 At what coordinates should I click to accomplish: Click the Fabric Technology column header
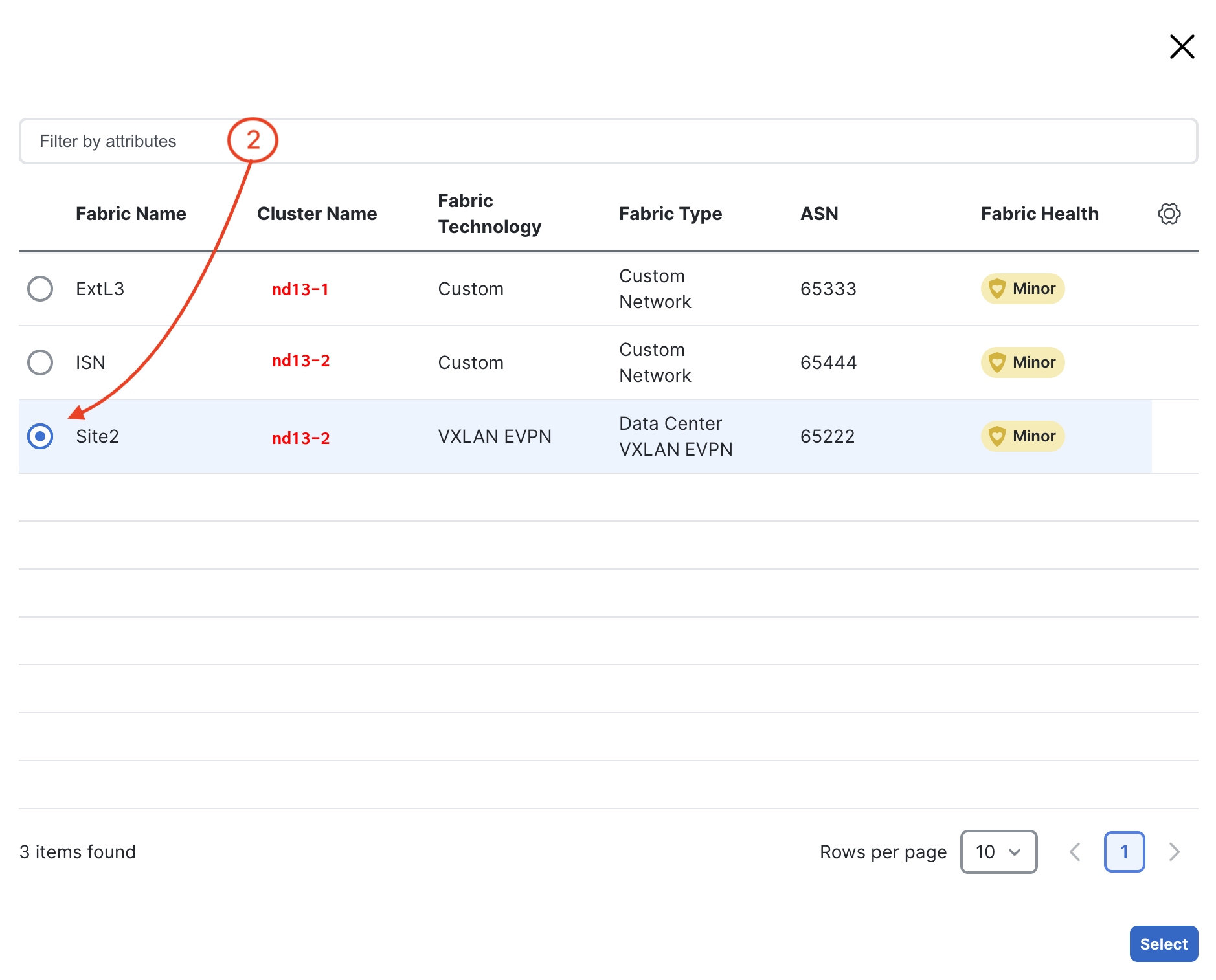point(490,214)
